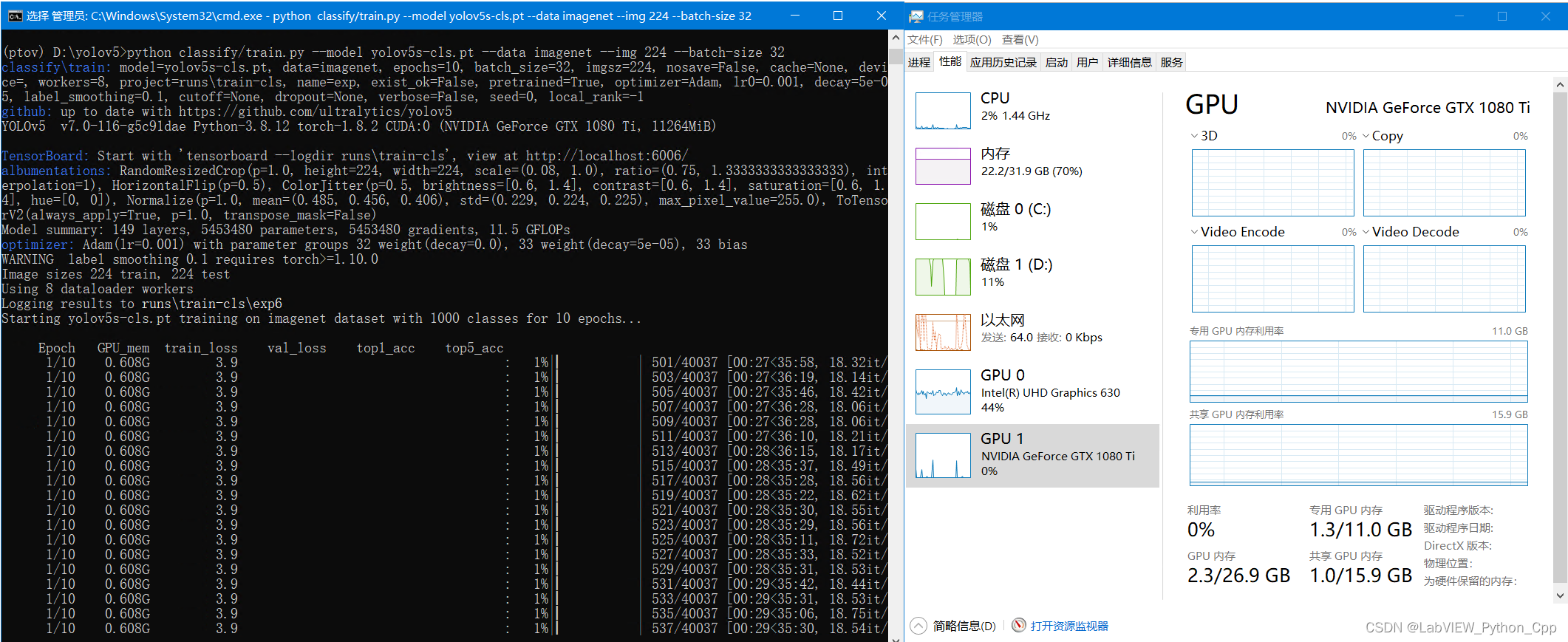Click the 简略信息 collapse arrow icon

[918, 626]
